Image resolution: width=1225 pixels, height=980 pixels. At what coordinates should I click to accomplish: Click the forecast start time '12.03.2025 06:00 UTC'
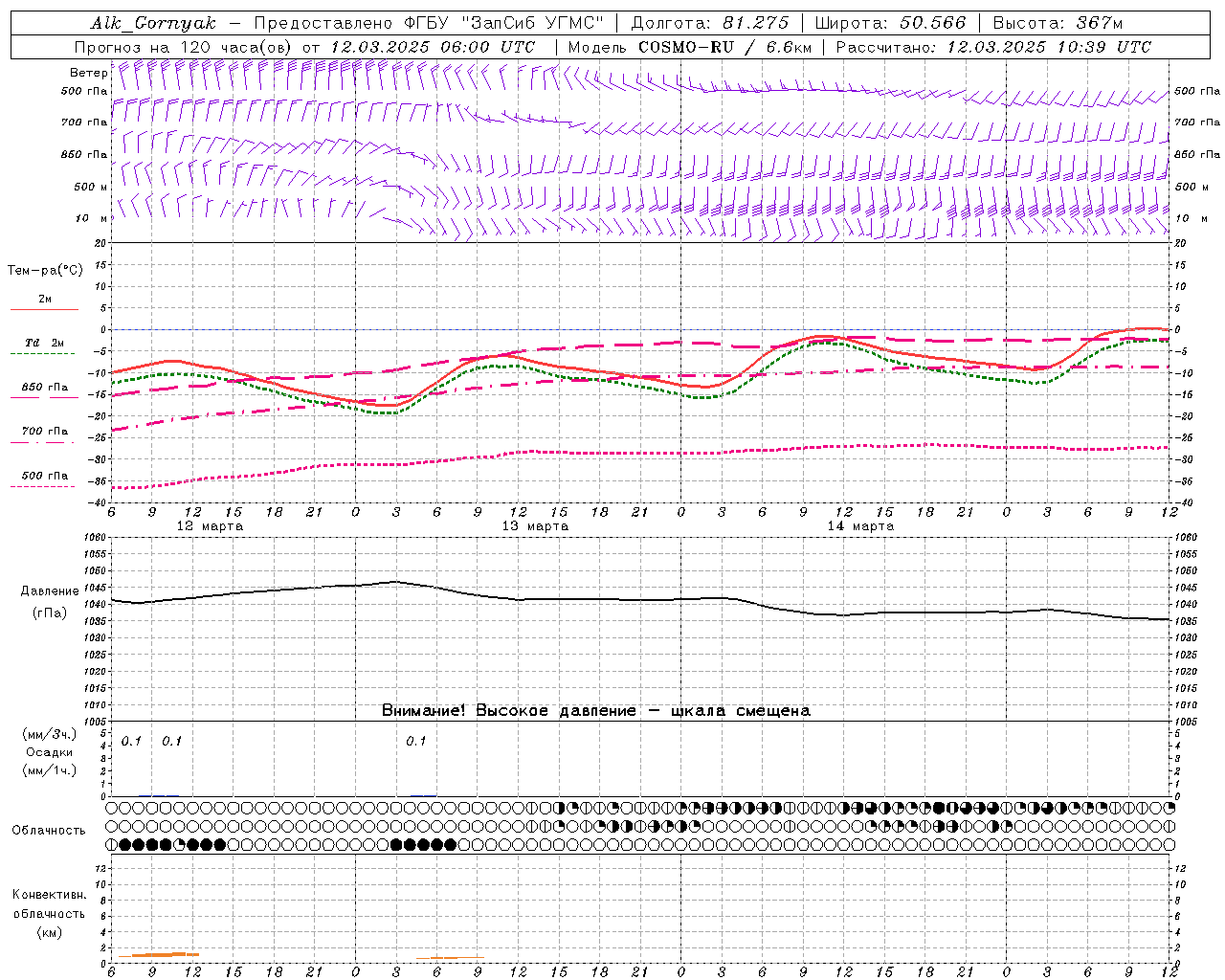(433, 47)
